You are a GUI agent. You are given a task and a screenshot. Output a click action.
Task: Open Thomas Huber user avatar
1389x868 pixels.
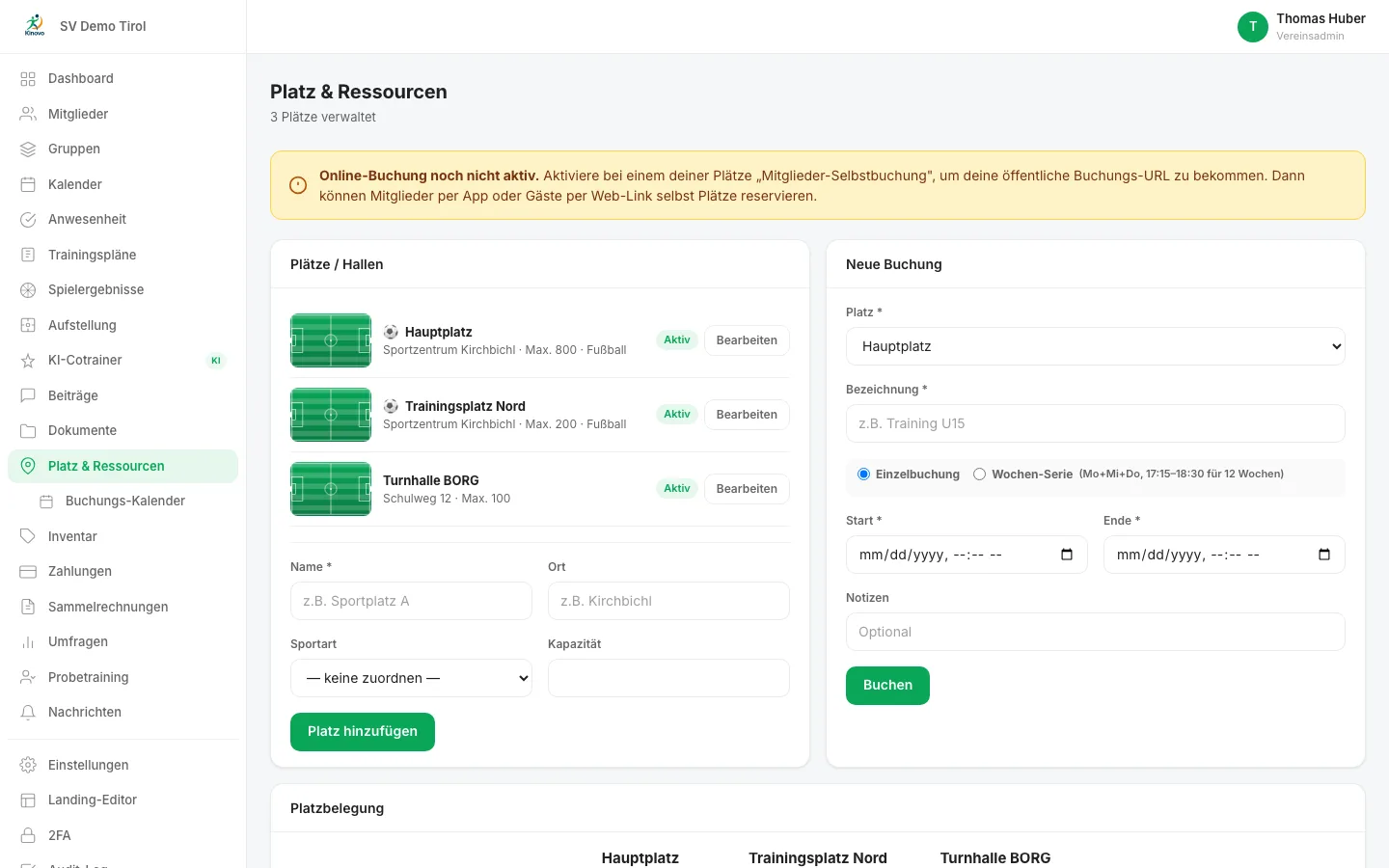(x=1253, y=27)
